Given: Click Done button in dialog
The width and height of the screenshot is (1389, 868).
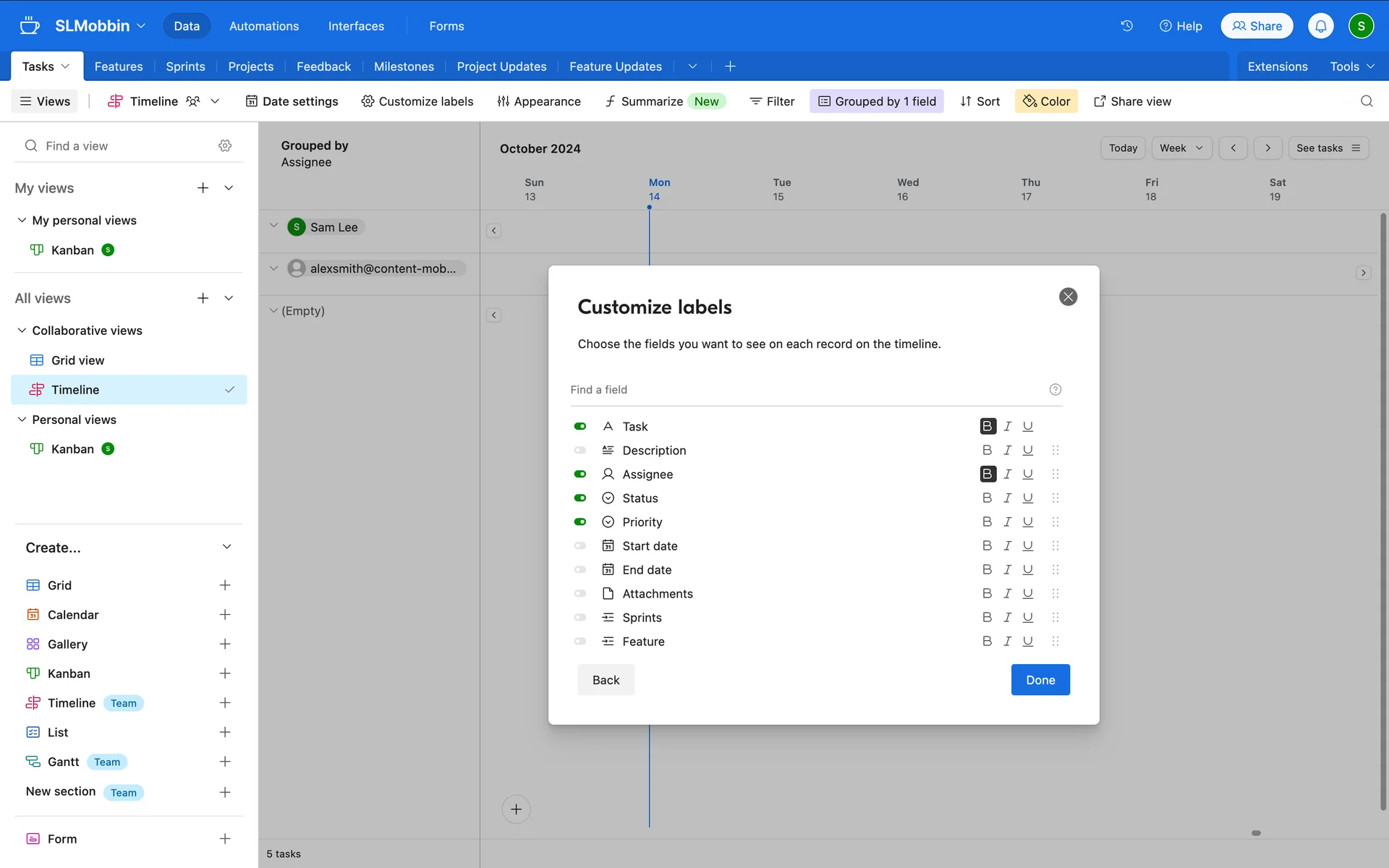Looking at the screenshot, I should tap(1040, 680).
